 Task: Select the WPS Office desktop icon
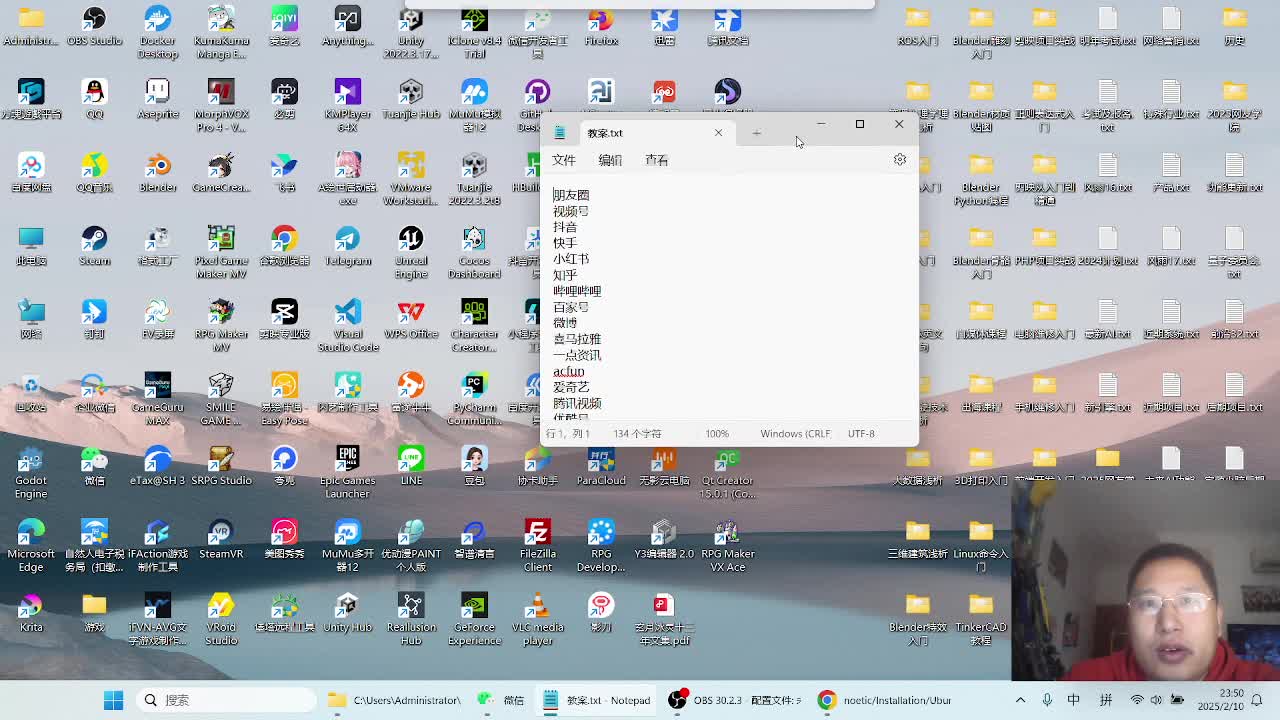411,320
